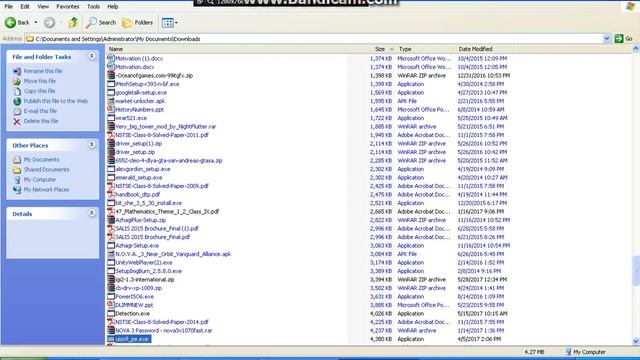Expand the address bar dropdown
This screenshot has width=640, height=360.
coord(607,39)
